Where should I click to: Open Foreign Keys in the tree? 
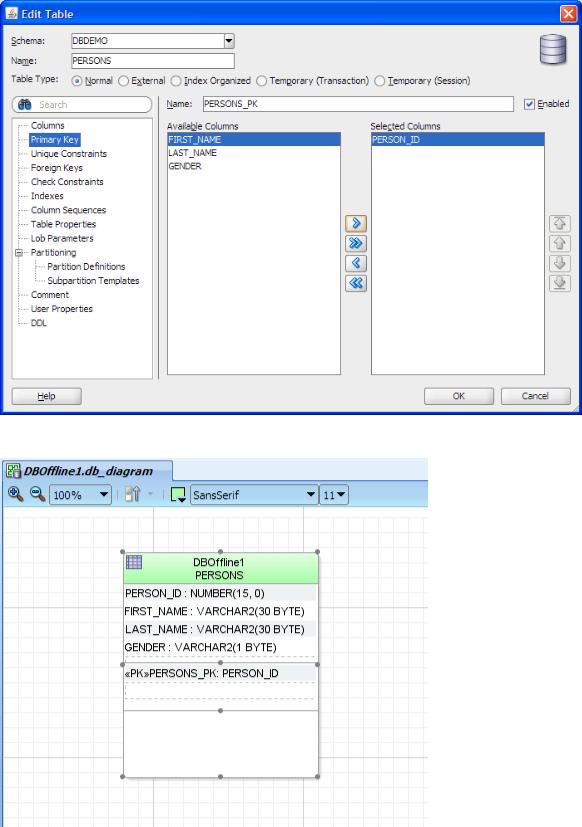[56, 168]
